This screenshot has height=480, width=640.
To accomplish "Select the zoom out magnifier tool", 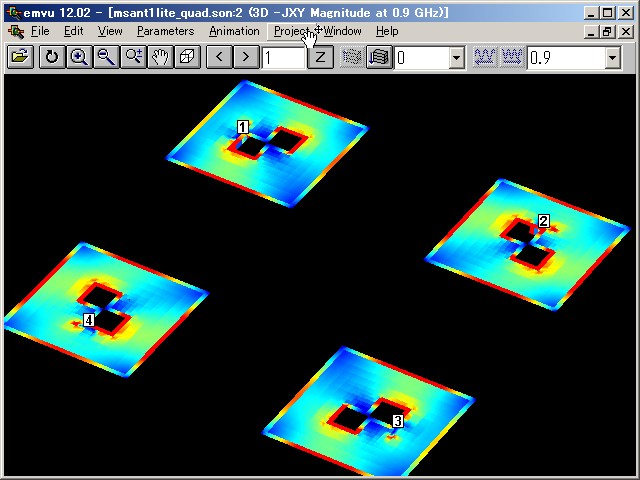I will [106, 57].
